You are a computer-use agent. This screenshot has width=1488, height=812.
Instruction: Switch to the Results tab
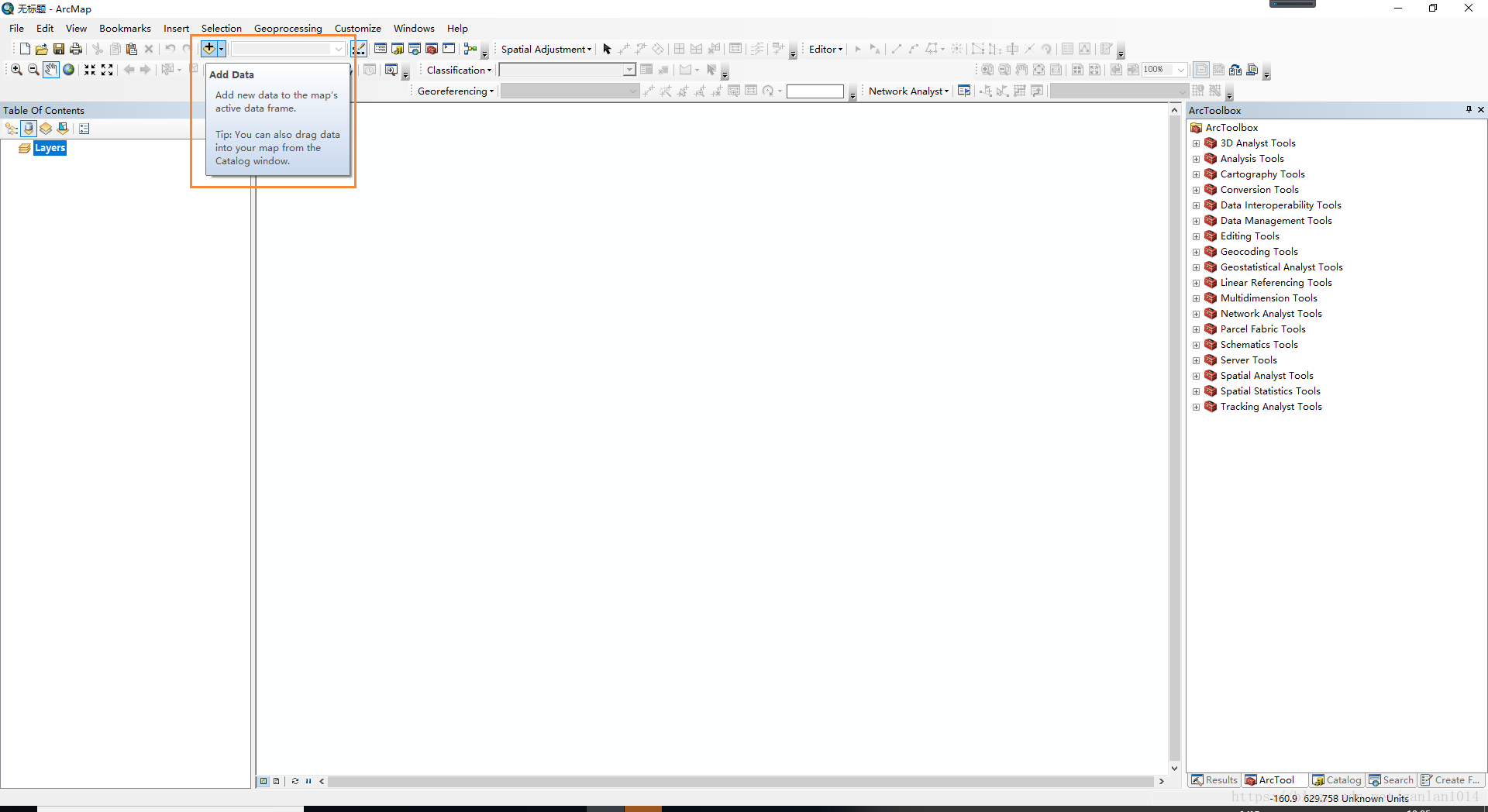(1214, 780)
